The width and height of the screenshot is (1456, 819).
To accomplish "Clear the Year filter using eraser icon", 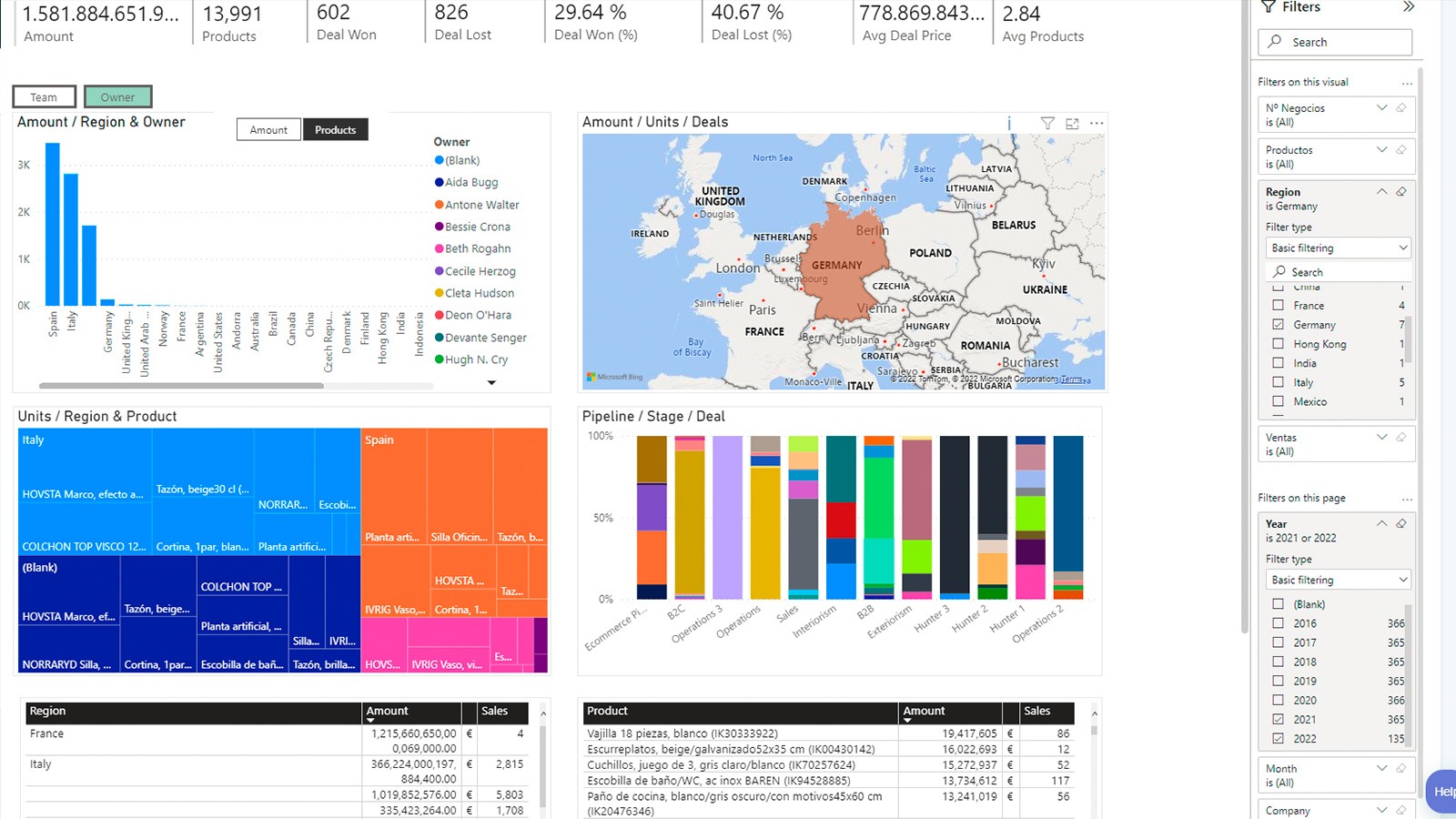I will pos(1401,524).
